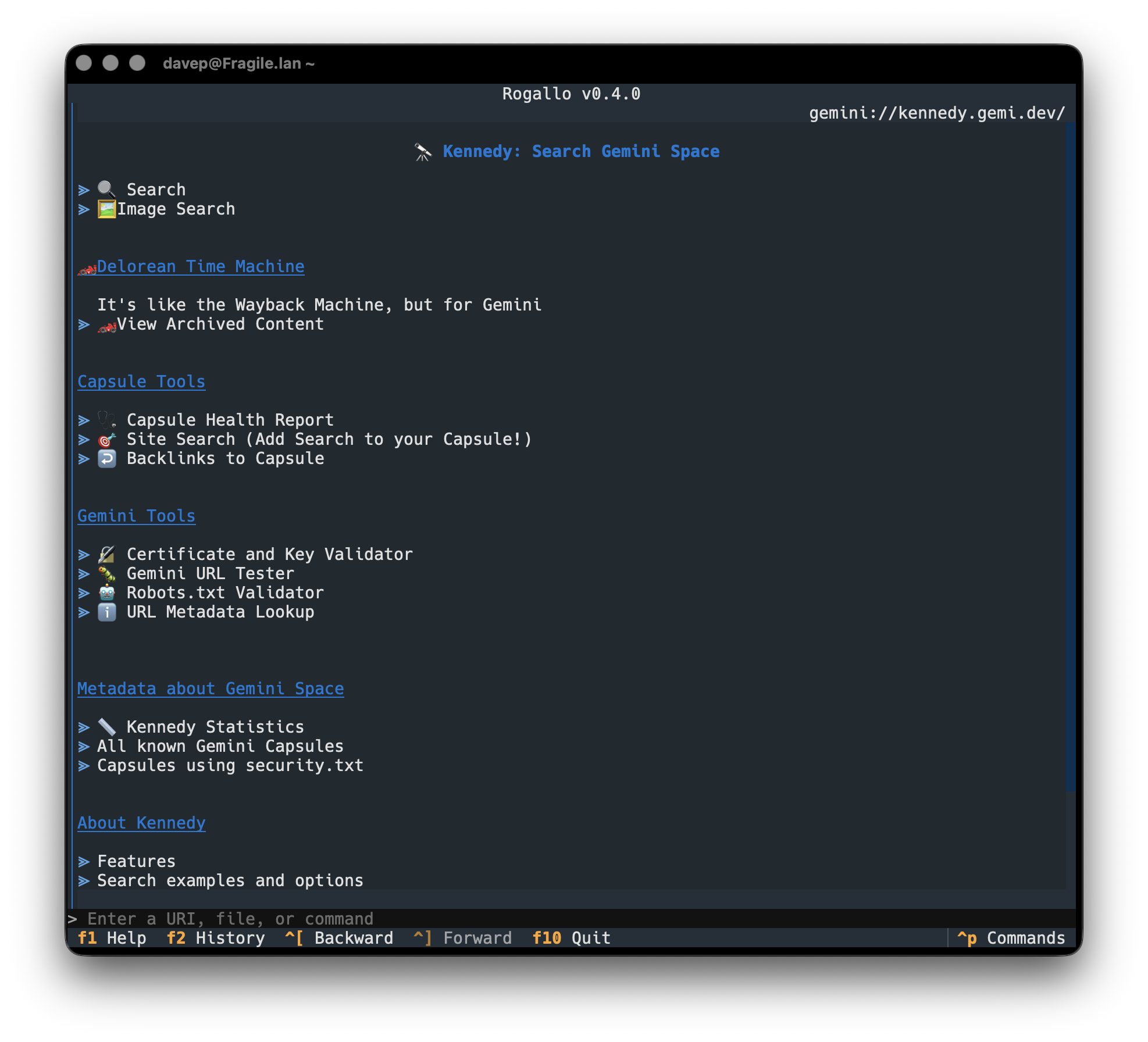Open Backlinks to Capsule link
This screenshot has width=1148, height=1042.
click(x=226, y=458)
